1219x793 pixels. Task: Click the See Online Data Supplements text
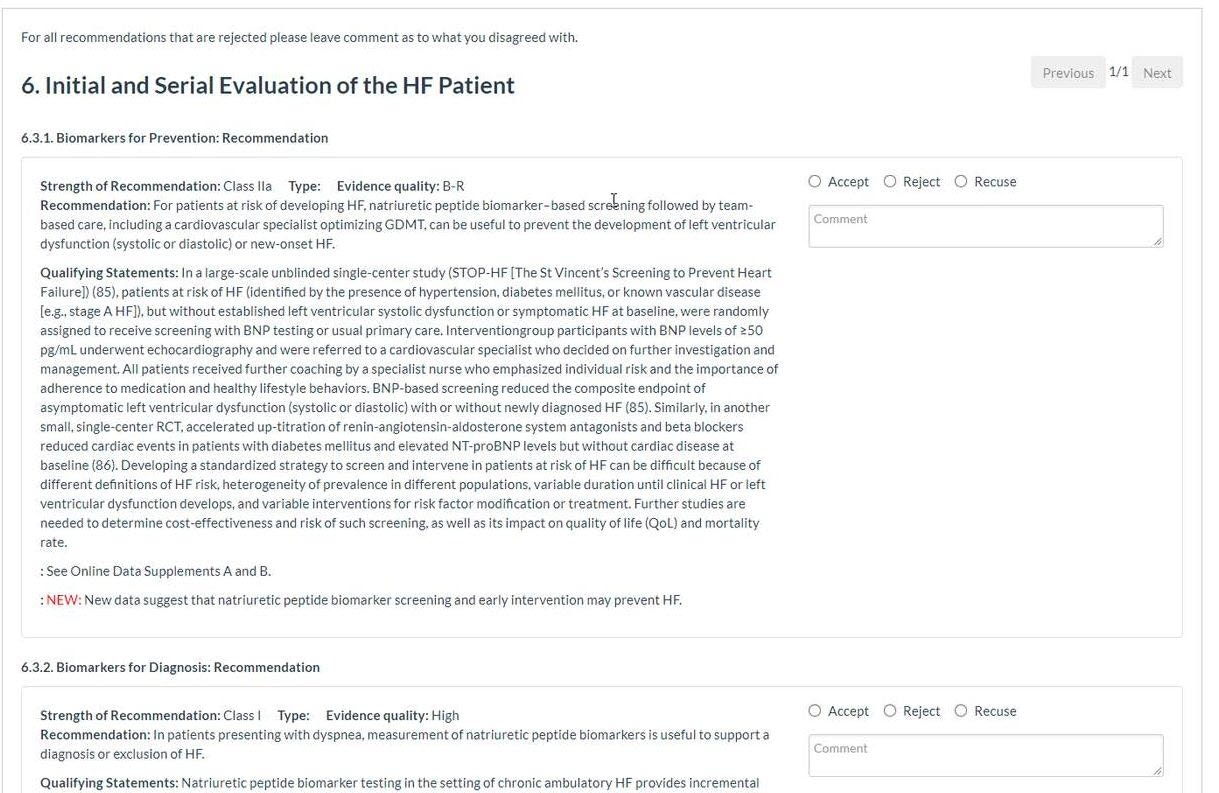click(x=158, y=571)
